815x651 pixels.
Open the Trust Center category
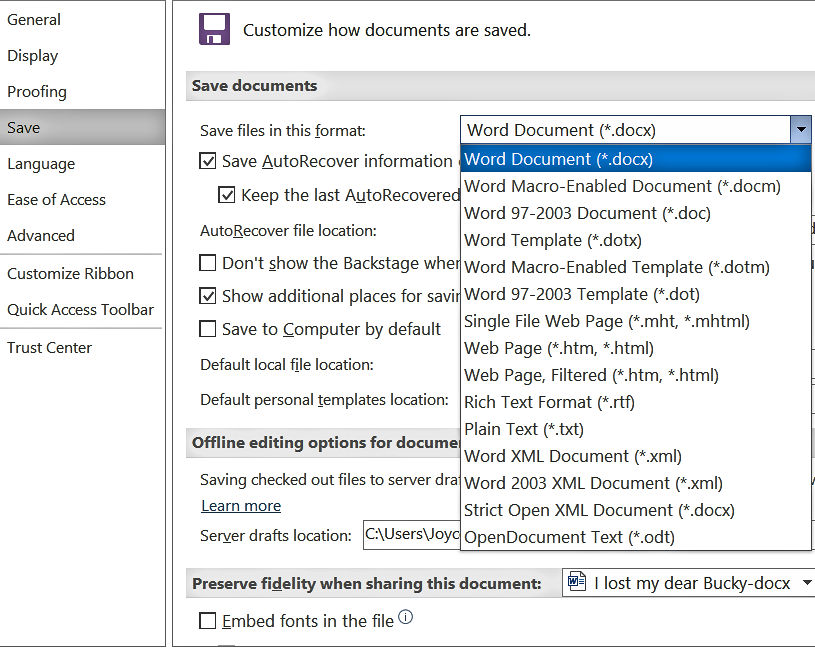(49, 348)
